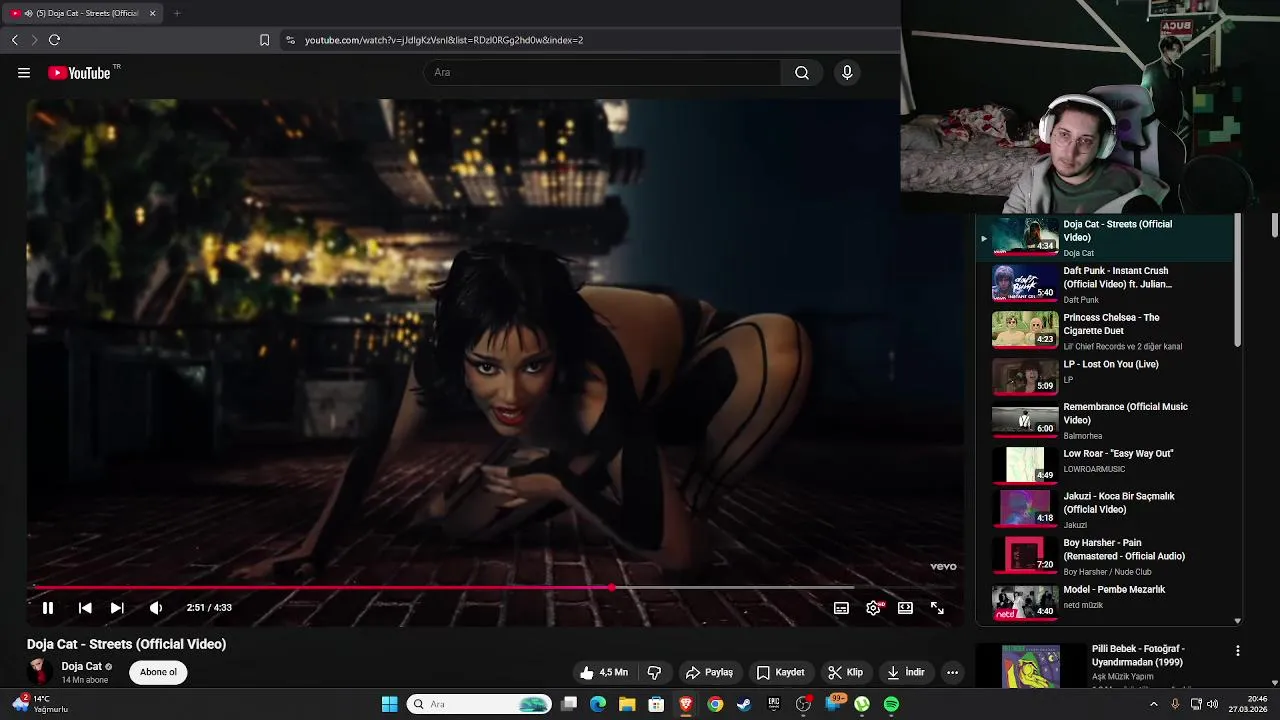
Task: Open the Windows Start menu
Action: 389,704
